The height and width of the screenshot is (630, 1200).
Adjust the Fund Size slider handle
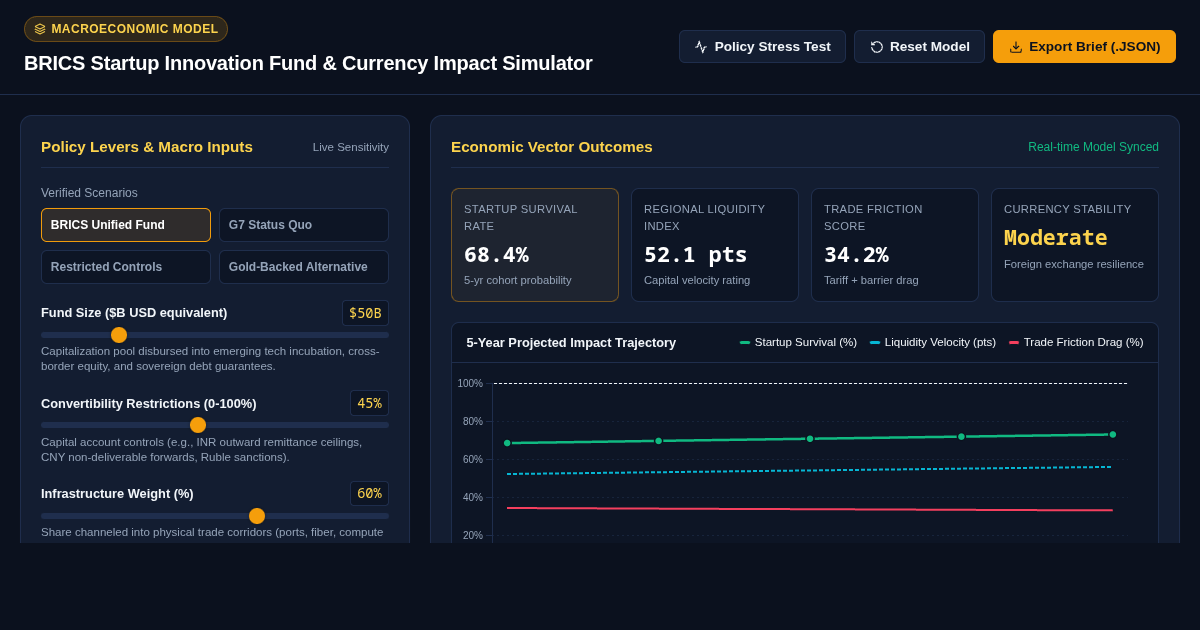tap(119, 335)
